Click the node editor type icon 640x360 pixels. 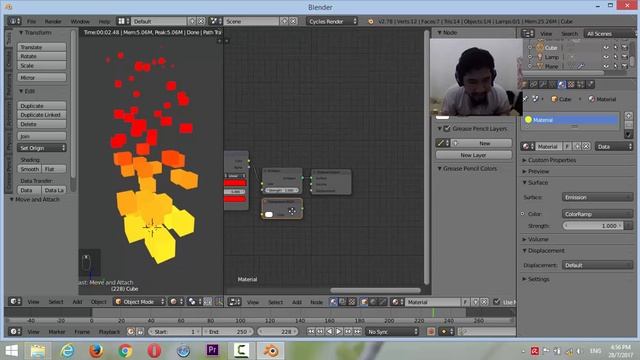coord(234,302)
